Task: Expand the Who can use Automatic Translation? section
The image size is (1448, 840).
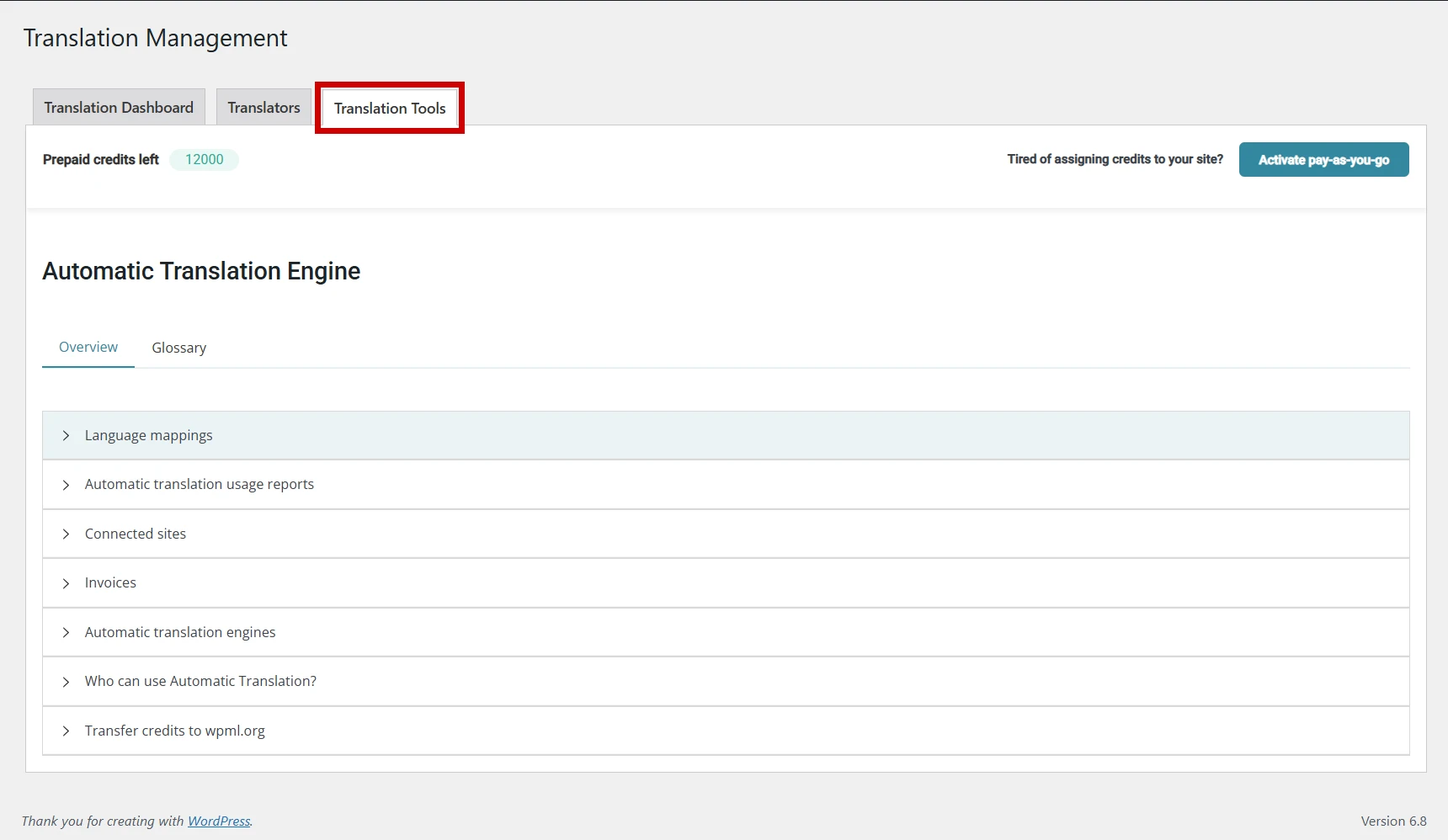Action: [x=200, y=682]
